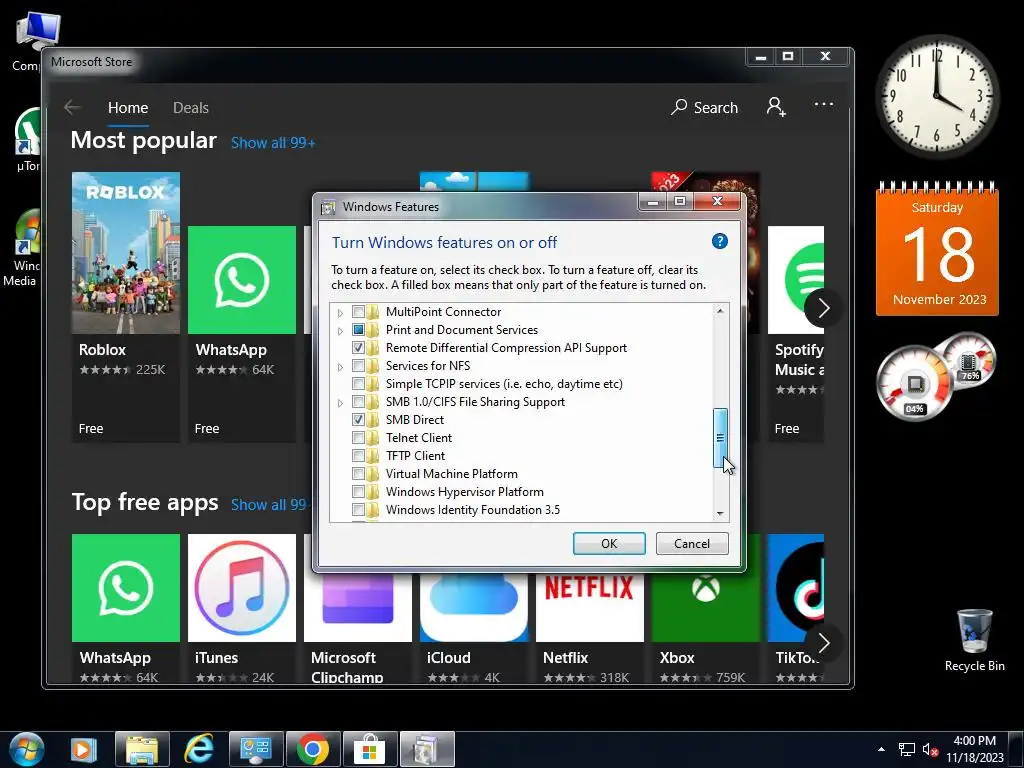1024x768 pixels.
Task: Uncheck the SMB Direct checkbox
Action: pyautogui.click(x=358, y=420)
